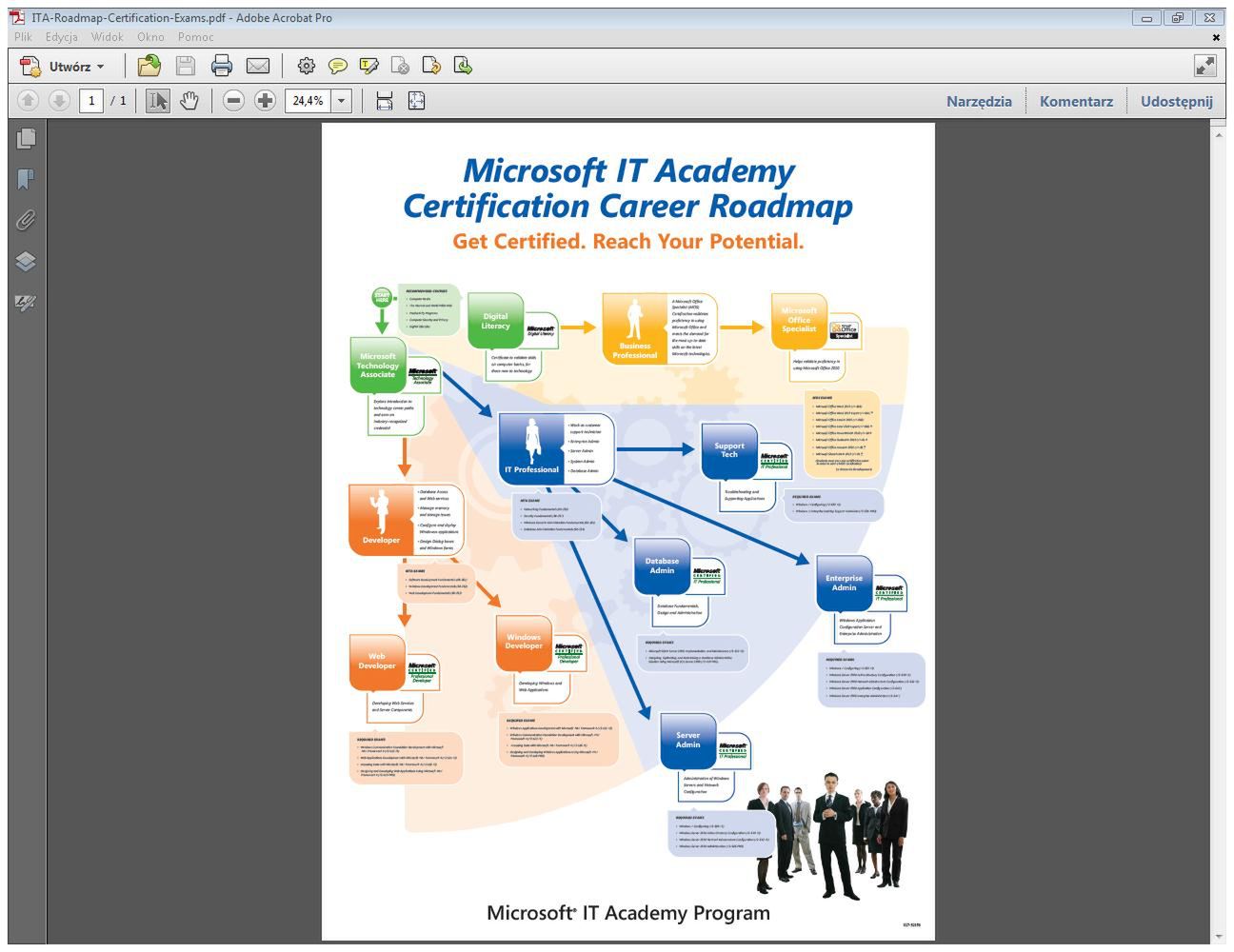Click the Web Developer orange box
The width and height of the screenshot is (1234, 952).
377,662
